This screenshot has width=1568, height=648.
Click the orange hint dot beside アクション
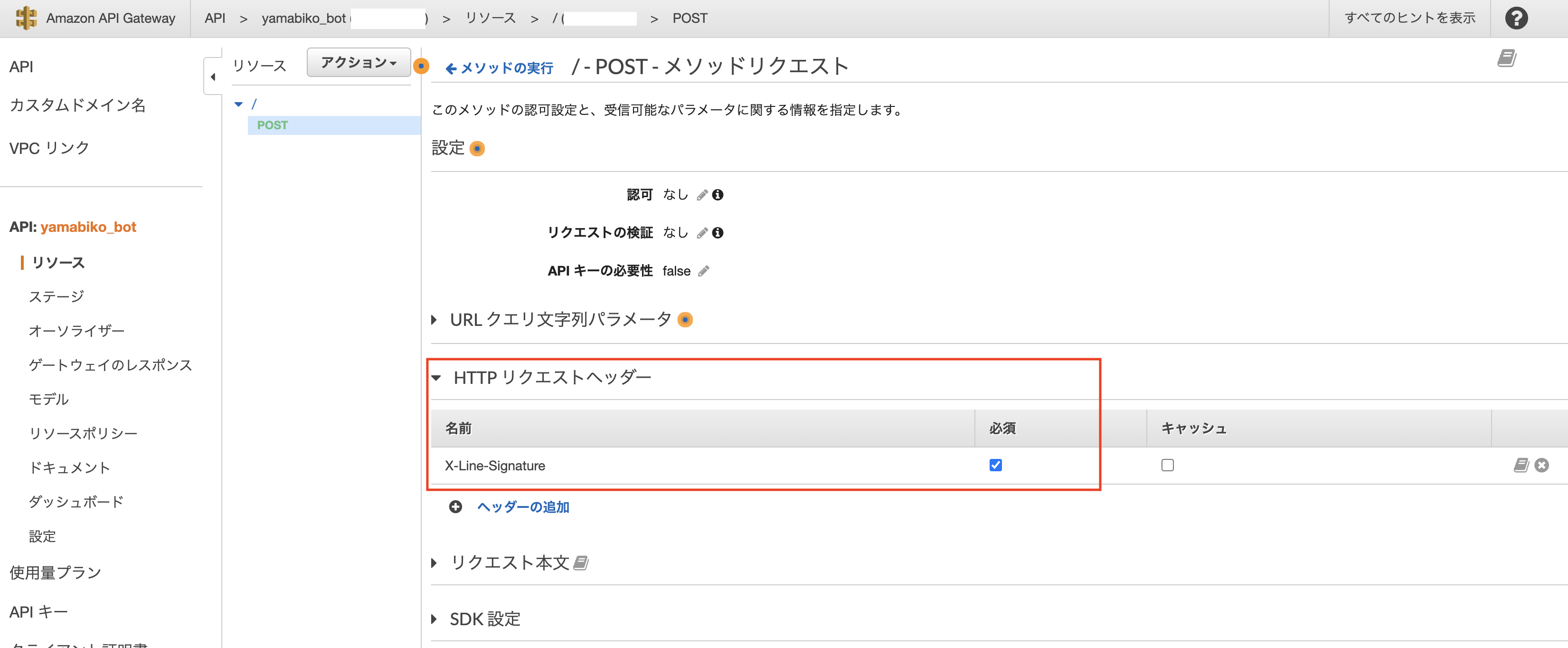tap(421, 66)
